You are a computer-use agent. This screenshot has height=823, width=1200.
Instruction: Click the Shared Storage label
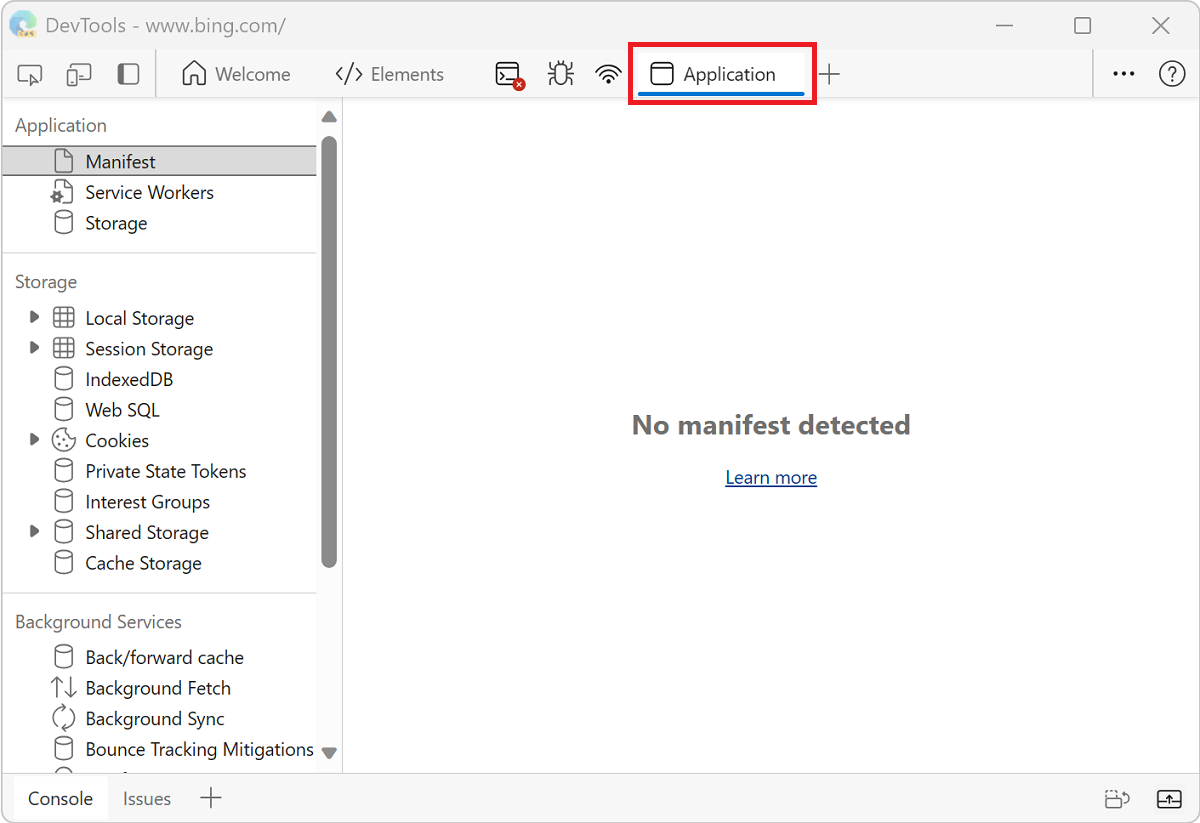(147, 533)
